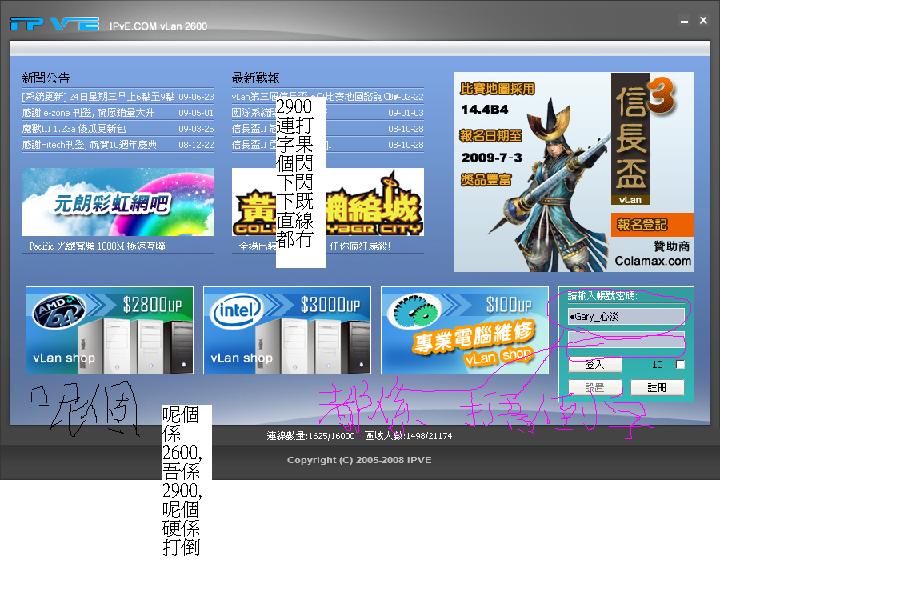Open the news item dated 09-03-25
This screenshot has height=600, width=900.
tap(118, 129)
